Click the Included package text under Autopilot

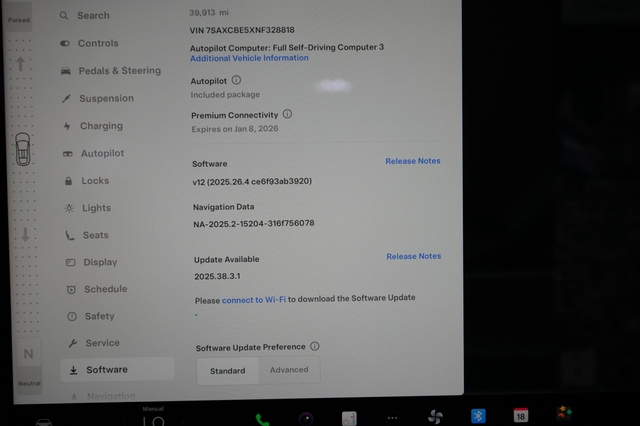pos(225,95)
